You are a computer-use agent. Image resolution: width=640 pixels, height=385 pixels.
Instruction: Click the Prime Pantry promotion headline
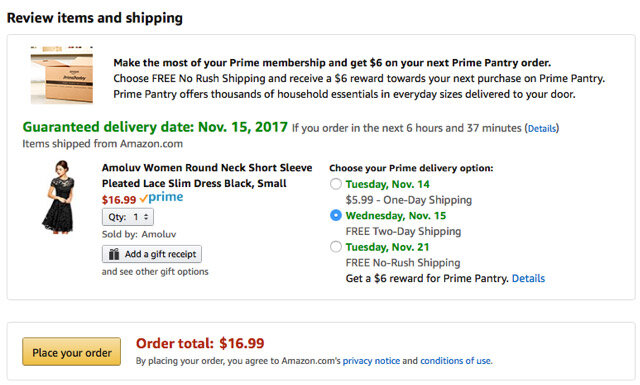point(332,63)
